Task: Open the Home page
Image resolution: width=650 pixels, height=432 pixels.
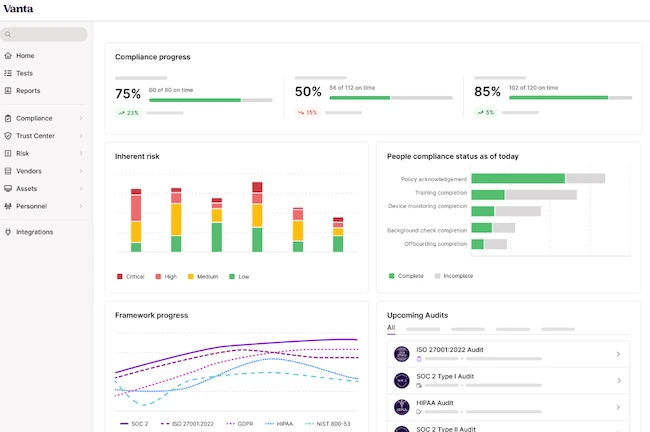Action: coord(25,56)
